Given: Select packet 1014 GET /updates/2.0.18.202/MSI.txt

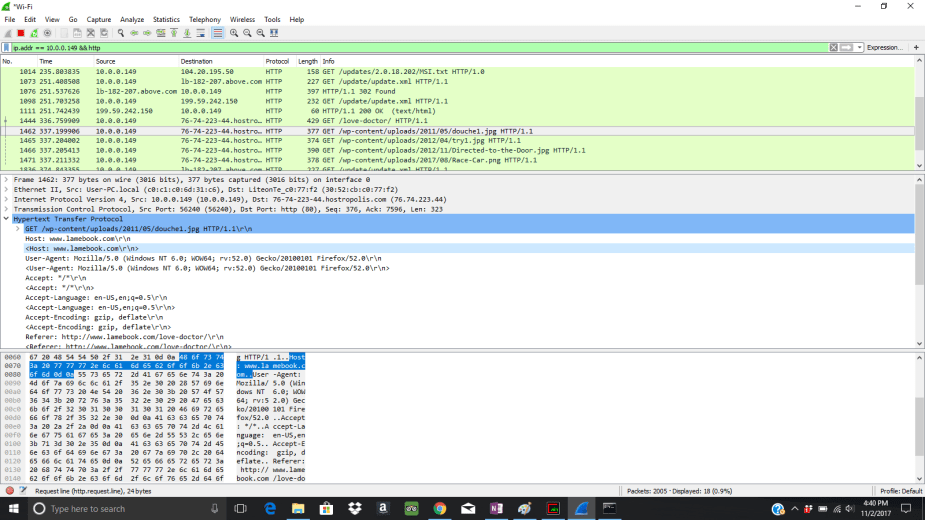Looking at the screenshot, I should pos(458,71).
